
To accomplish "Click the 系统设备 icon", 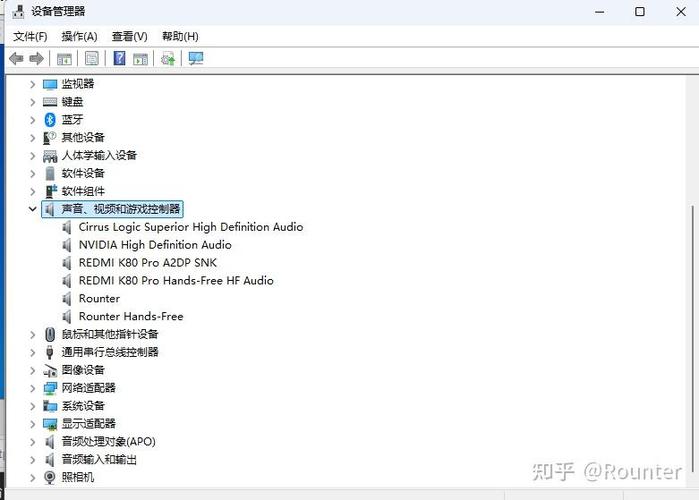I will (x=50, y=406).
